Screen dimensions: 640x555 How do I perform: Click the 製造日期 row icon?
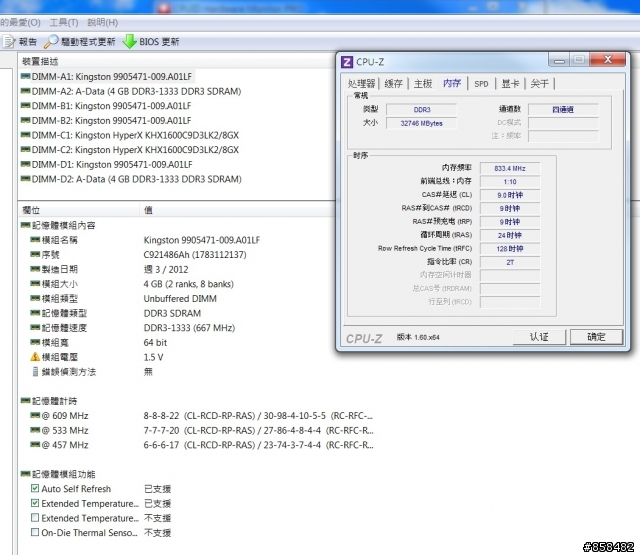pyautogui.click(x=35, y=269)
